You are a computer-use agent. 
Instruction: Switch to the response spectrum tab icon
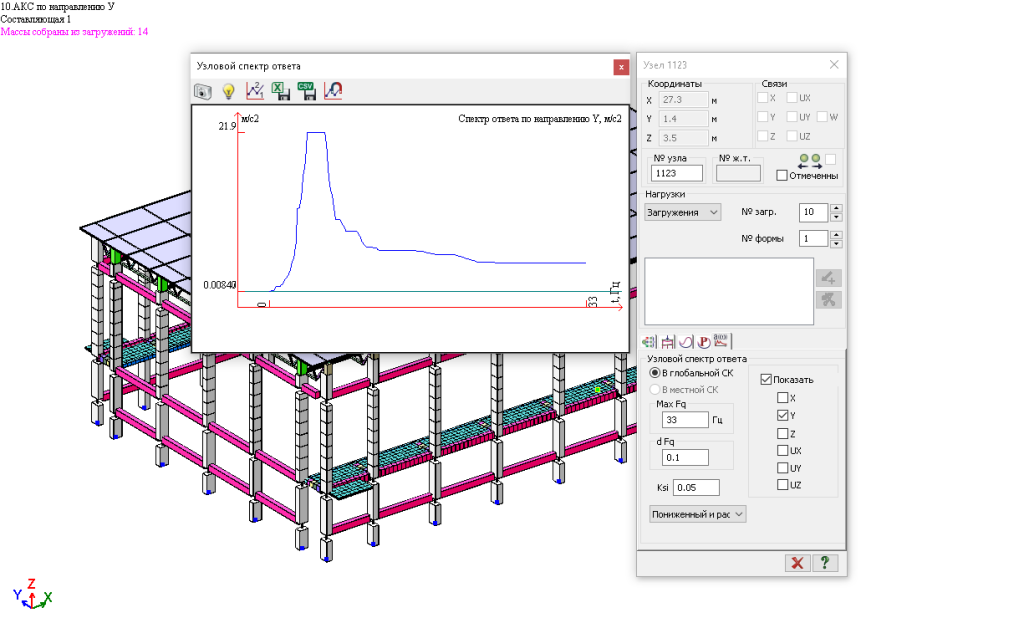[x=721, y=341]
